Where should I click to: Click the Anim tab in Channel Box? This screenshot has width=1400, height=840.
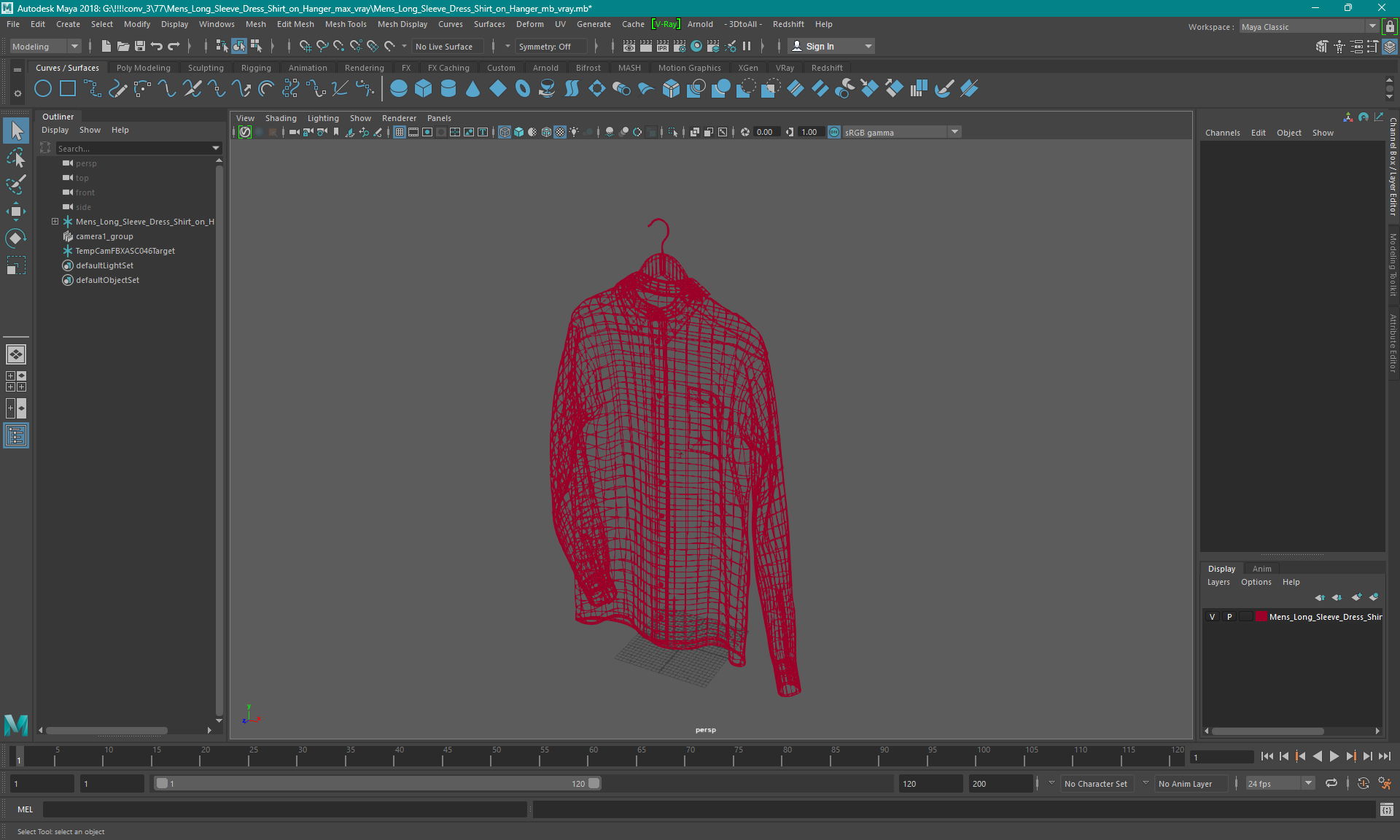click(1262, 568)
